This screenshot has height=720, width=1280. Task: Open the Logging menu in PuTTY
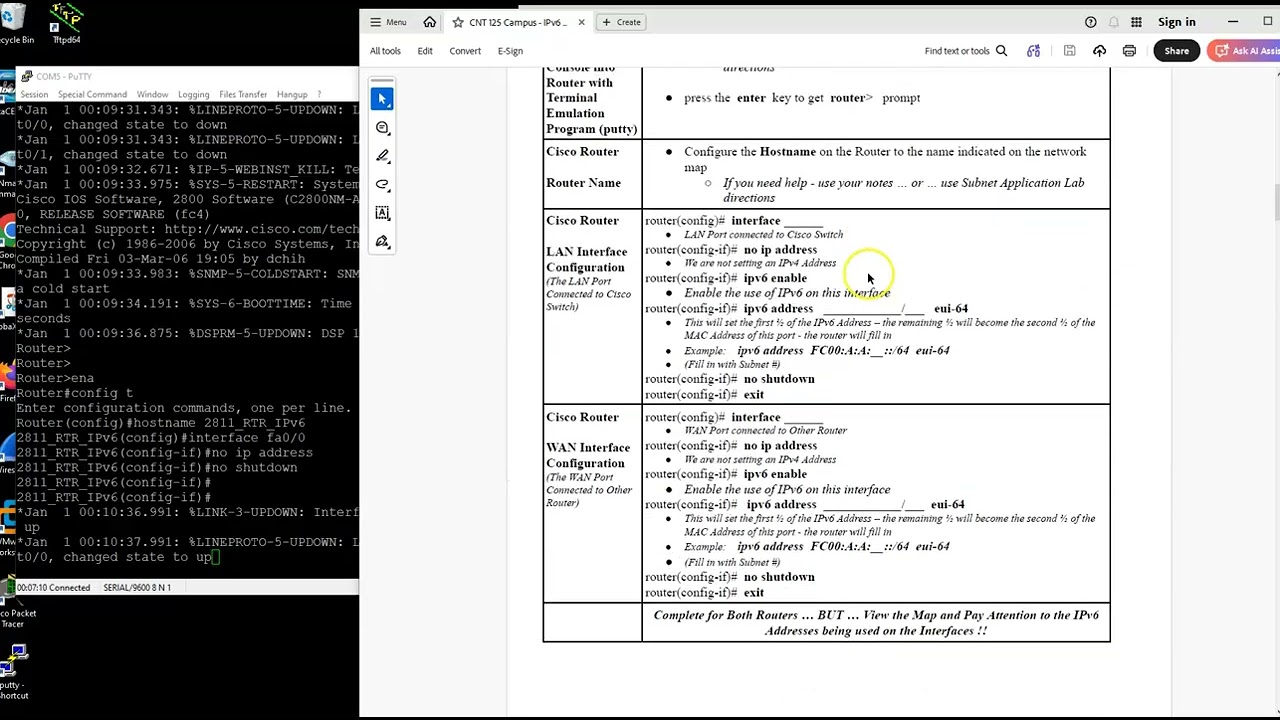point(193,95)
